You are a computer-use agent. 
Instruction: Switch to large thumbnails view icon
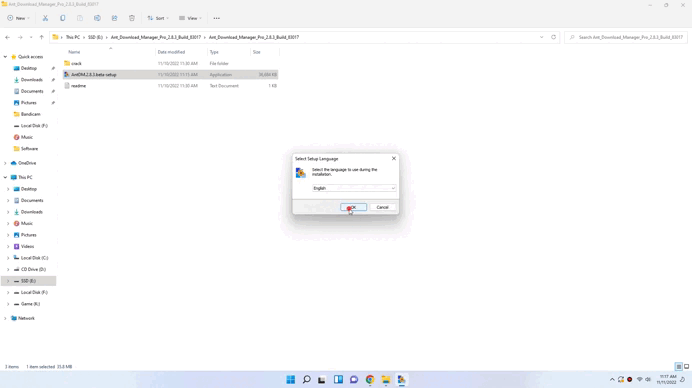(x=686, y=366)
